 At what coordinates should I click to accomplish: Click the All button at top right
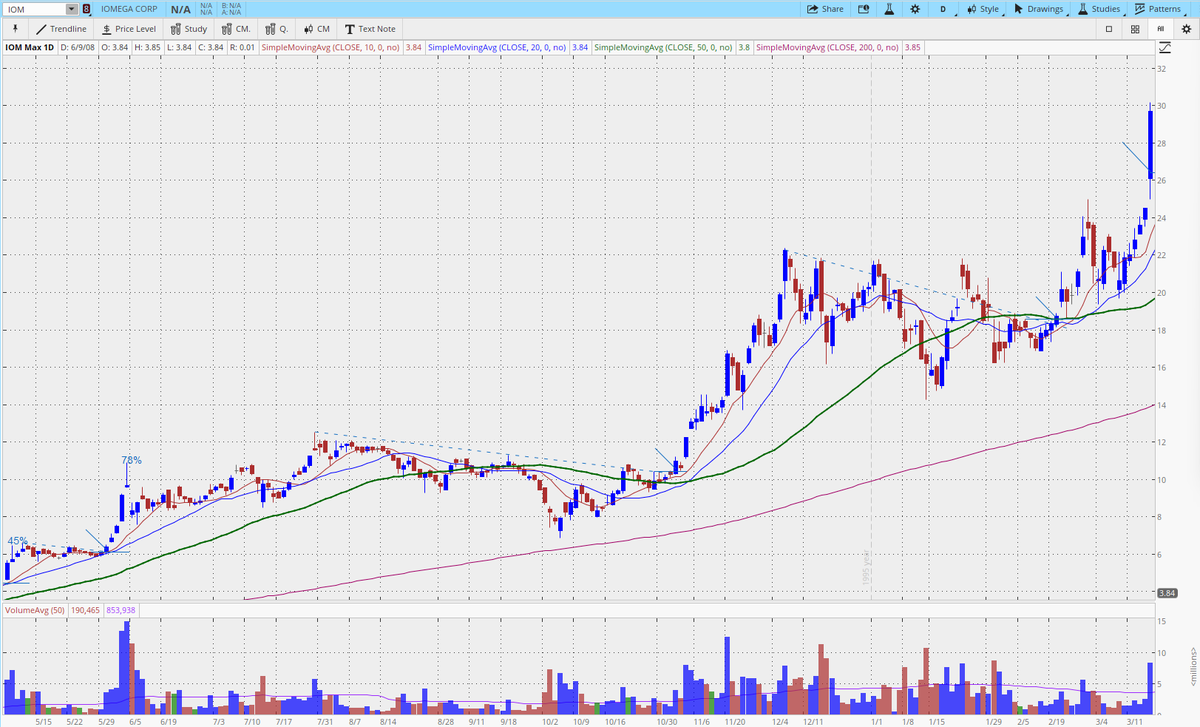(1162, 28)
